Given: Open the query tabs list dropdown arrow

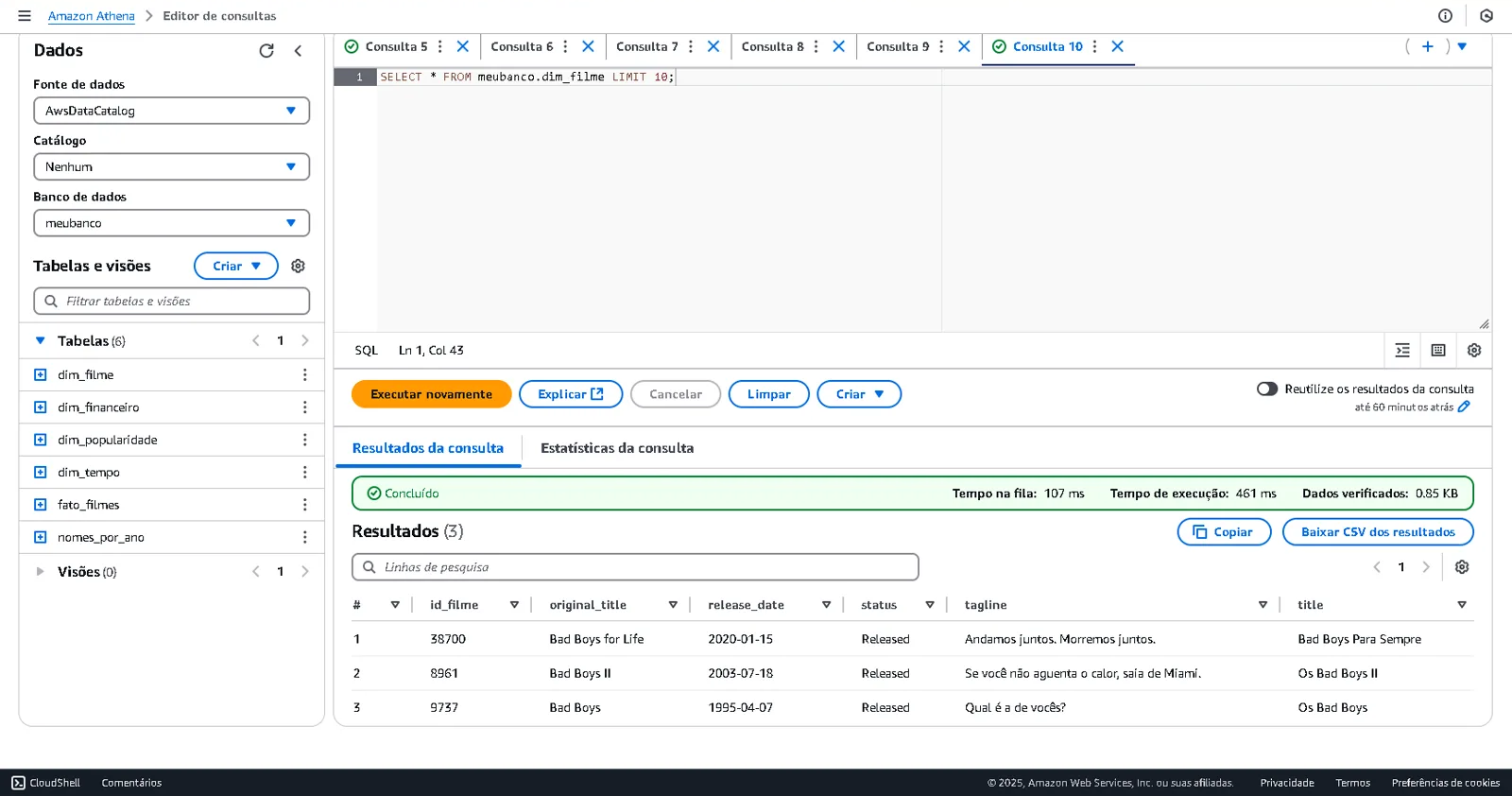Looking at the screenshot, I should pyautogui.click(x=1462, y=46).
